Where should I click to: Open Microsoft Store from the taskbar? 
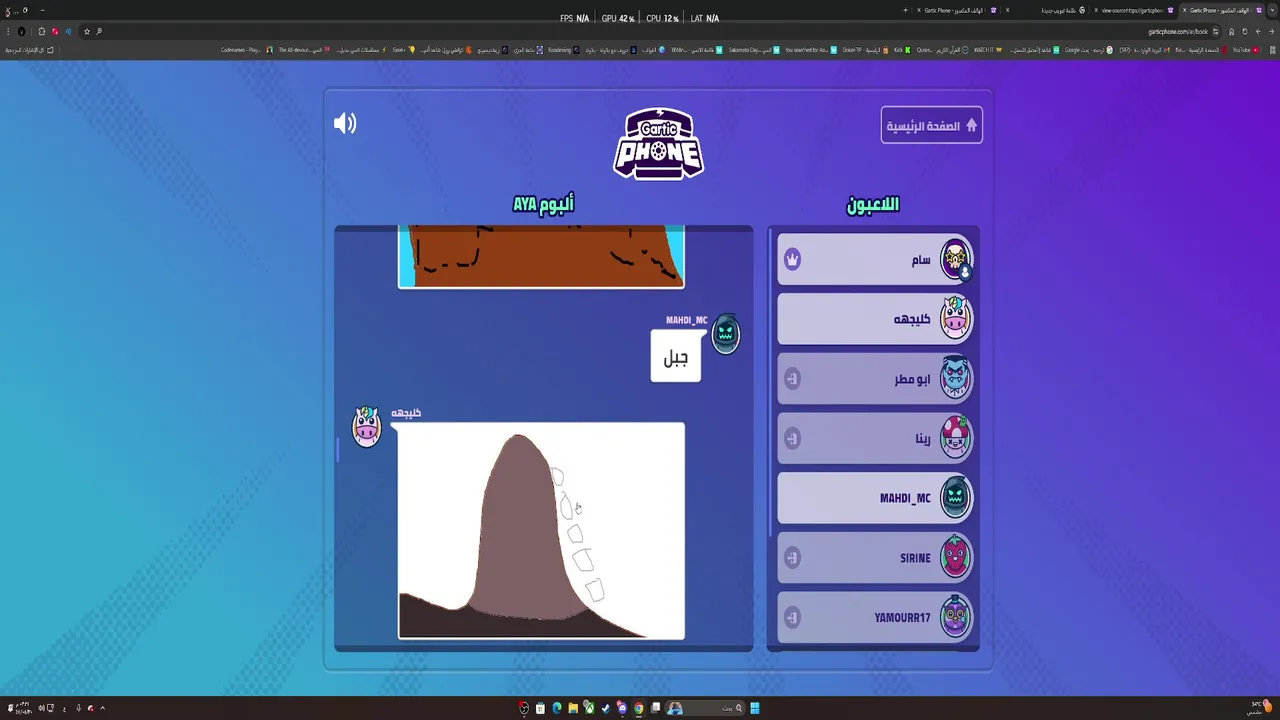(540, 708)
